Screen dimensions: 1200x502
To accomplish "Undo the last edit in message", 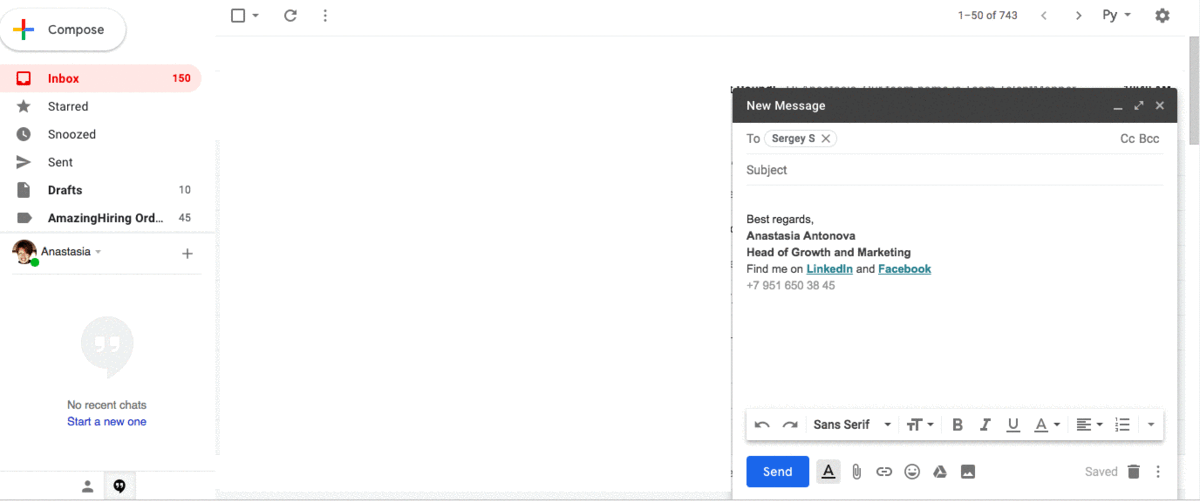I will pyautogui.click(x=762, y=425).
